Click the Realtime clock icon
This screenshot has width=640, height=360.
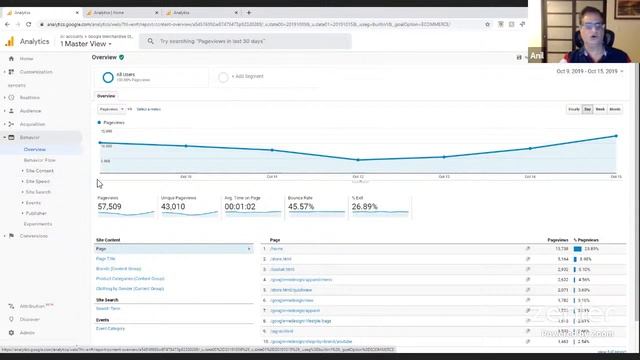point(11,98)
